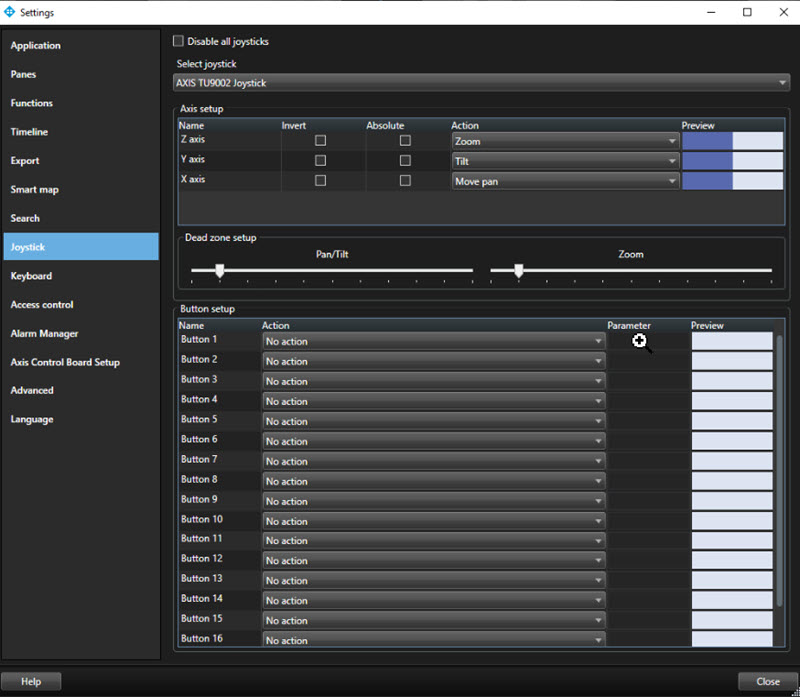Open the Smart map settings tab
Image resolution: width=800 pixels, height=697 pixels.
coord(37,189)
